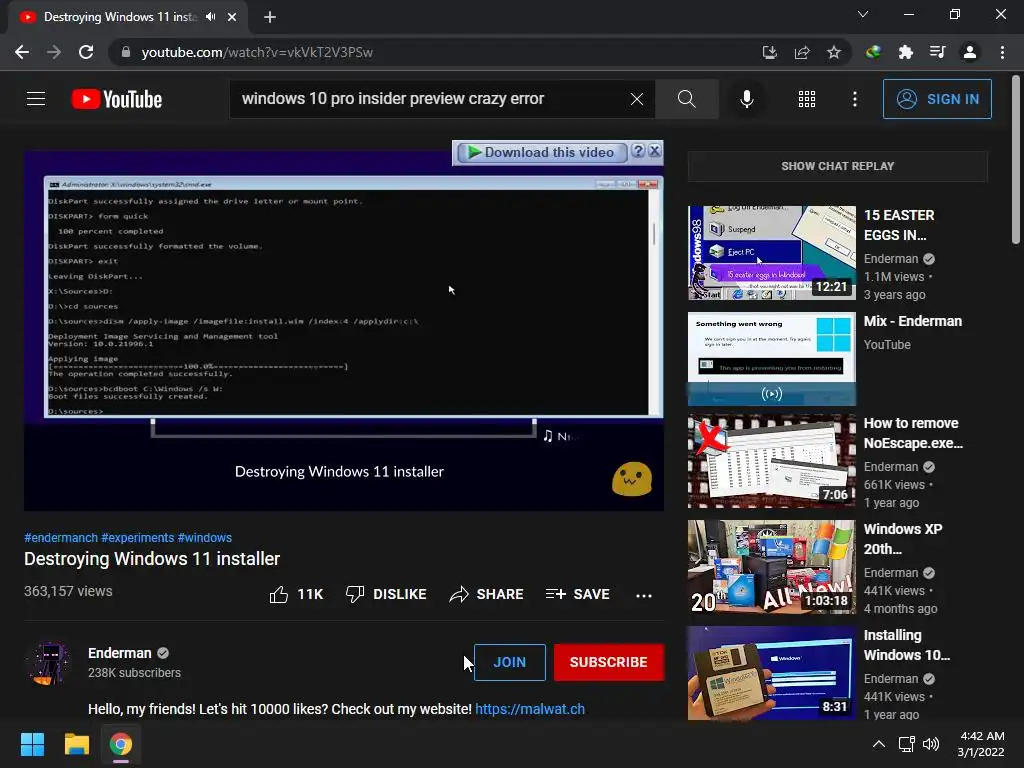This screenshot has height=768, width=1024.
Task: Open the taskbar clock and date
Action: [981, 744]
